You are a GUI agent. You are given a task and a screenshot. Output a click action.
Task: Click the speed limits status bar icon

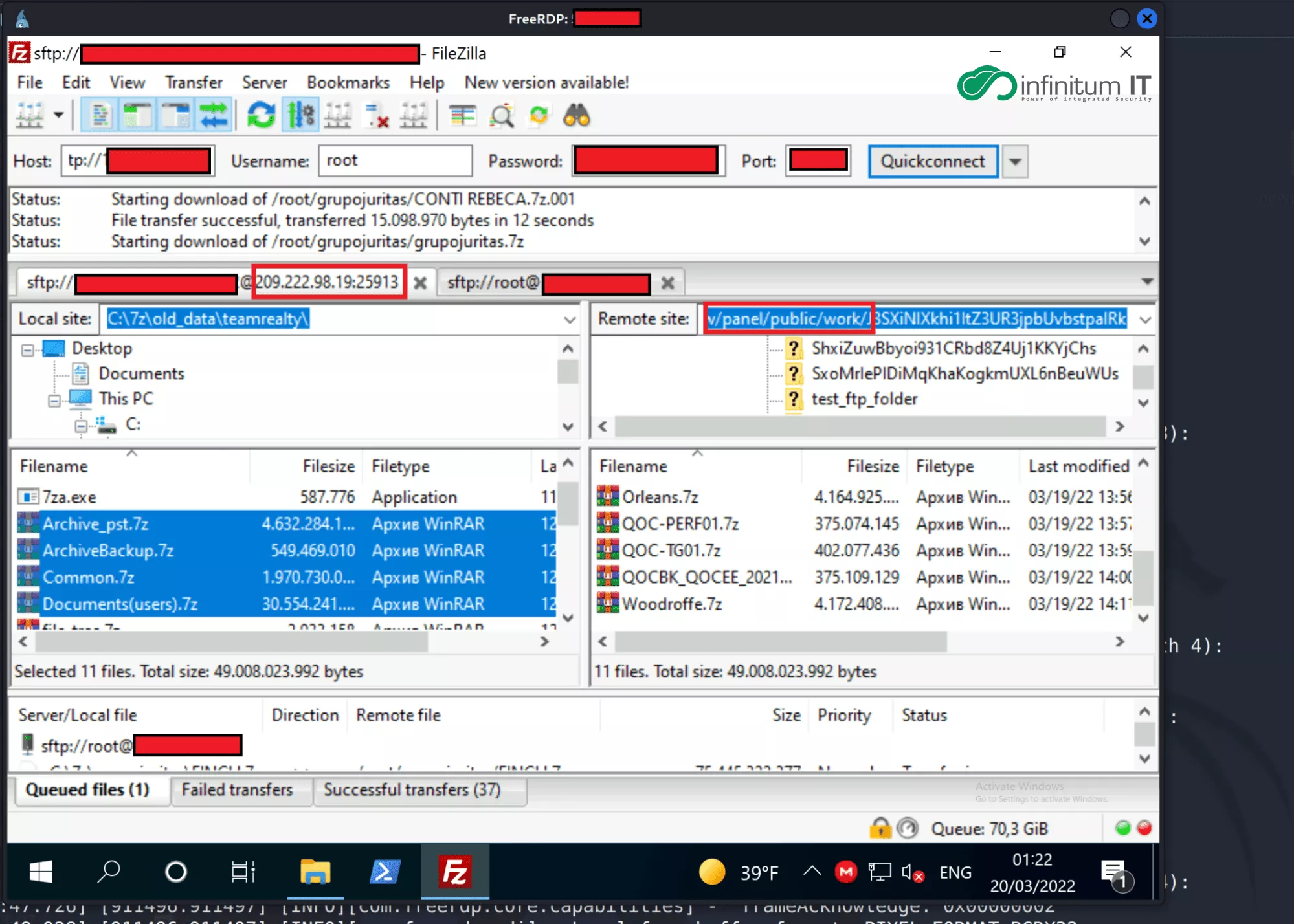908,828
